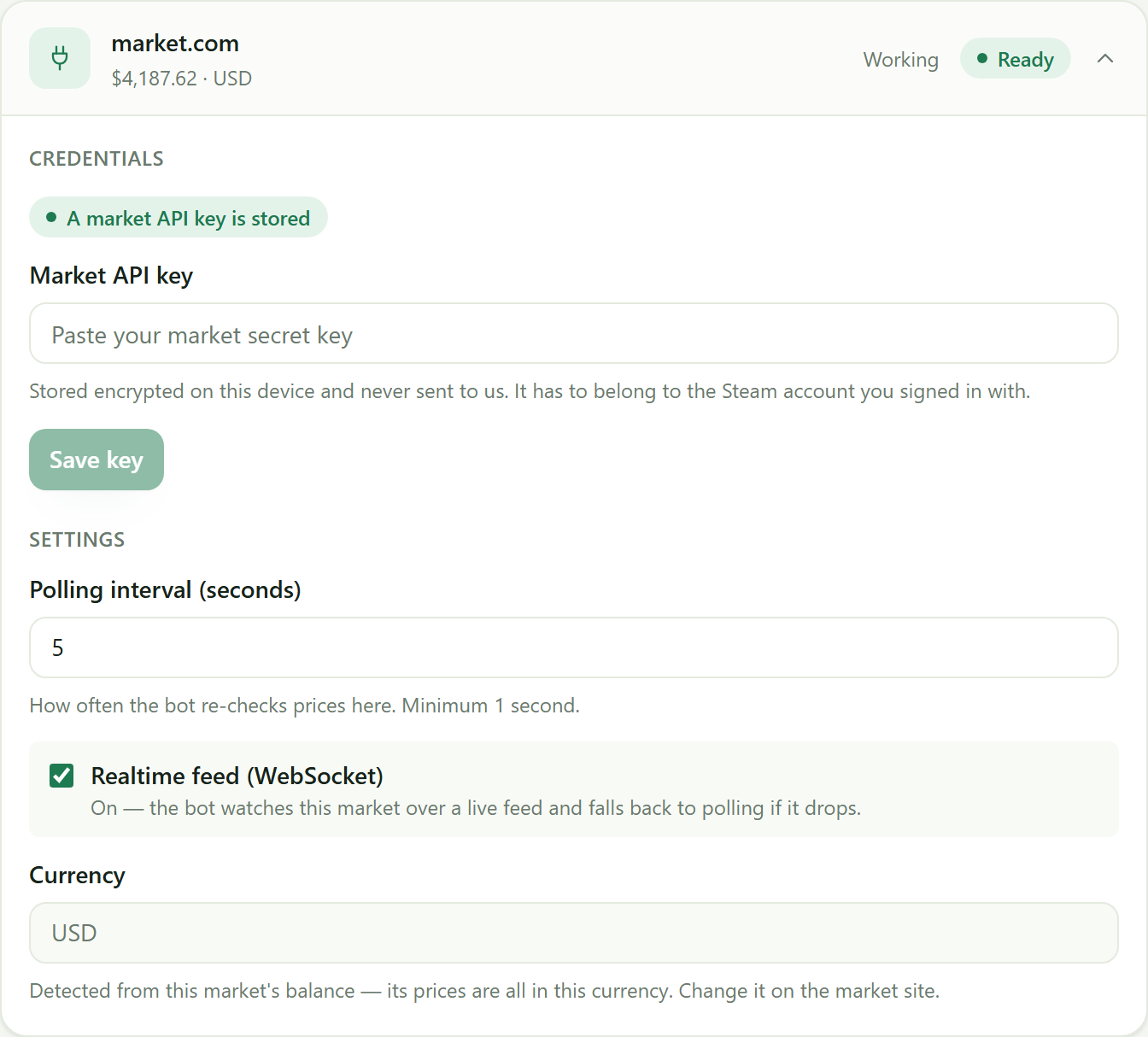This screenshot has height=1037, width=1148.
Task: Select the Currency USD field
Action: [x=574, y=933]
